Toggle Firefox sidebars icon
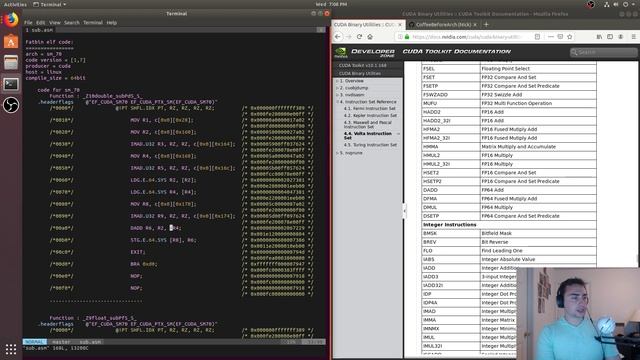This screenshot has height=360, width=640. pyautogui.click(x=610, y=37)
